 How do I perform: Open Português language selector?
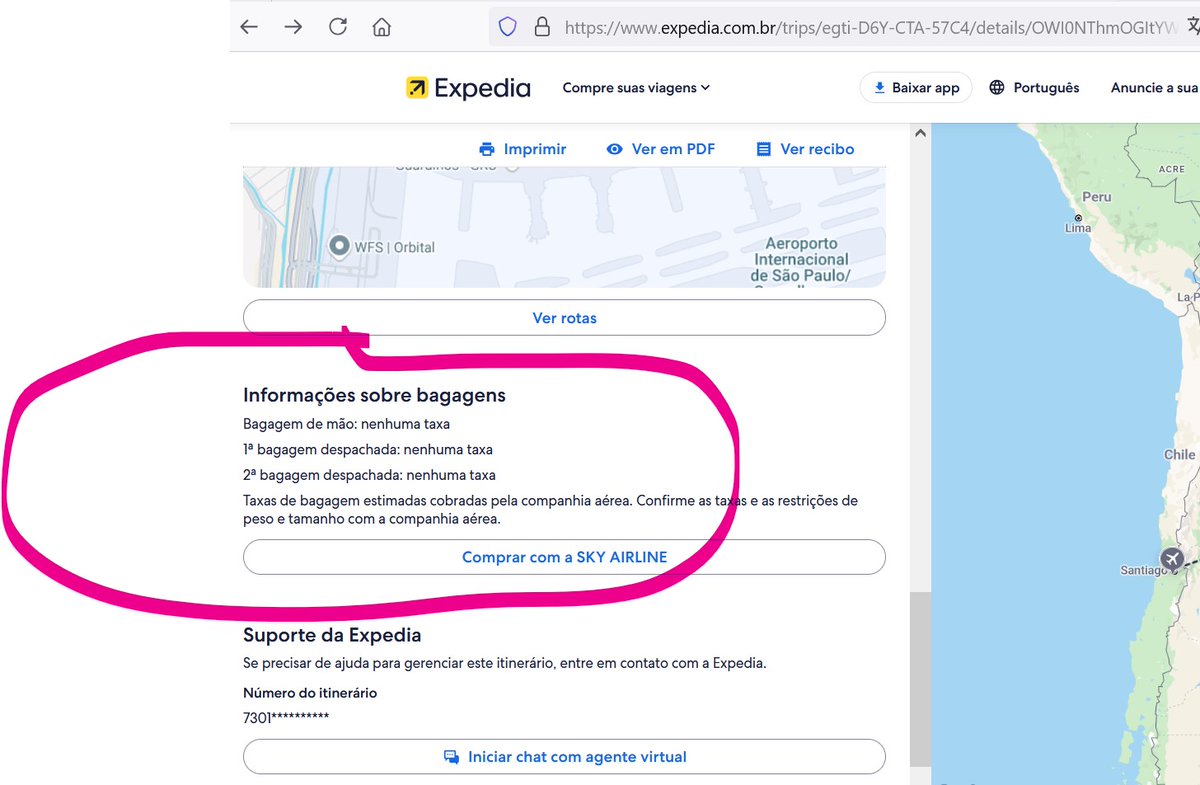[1034, 88]
